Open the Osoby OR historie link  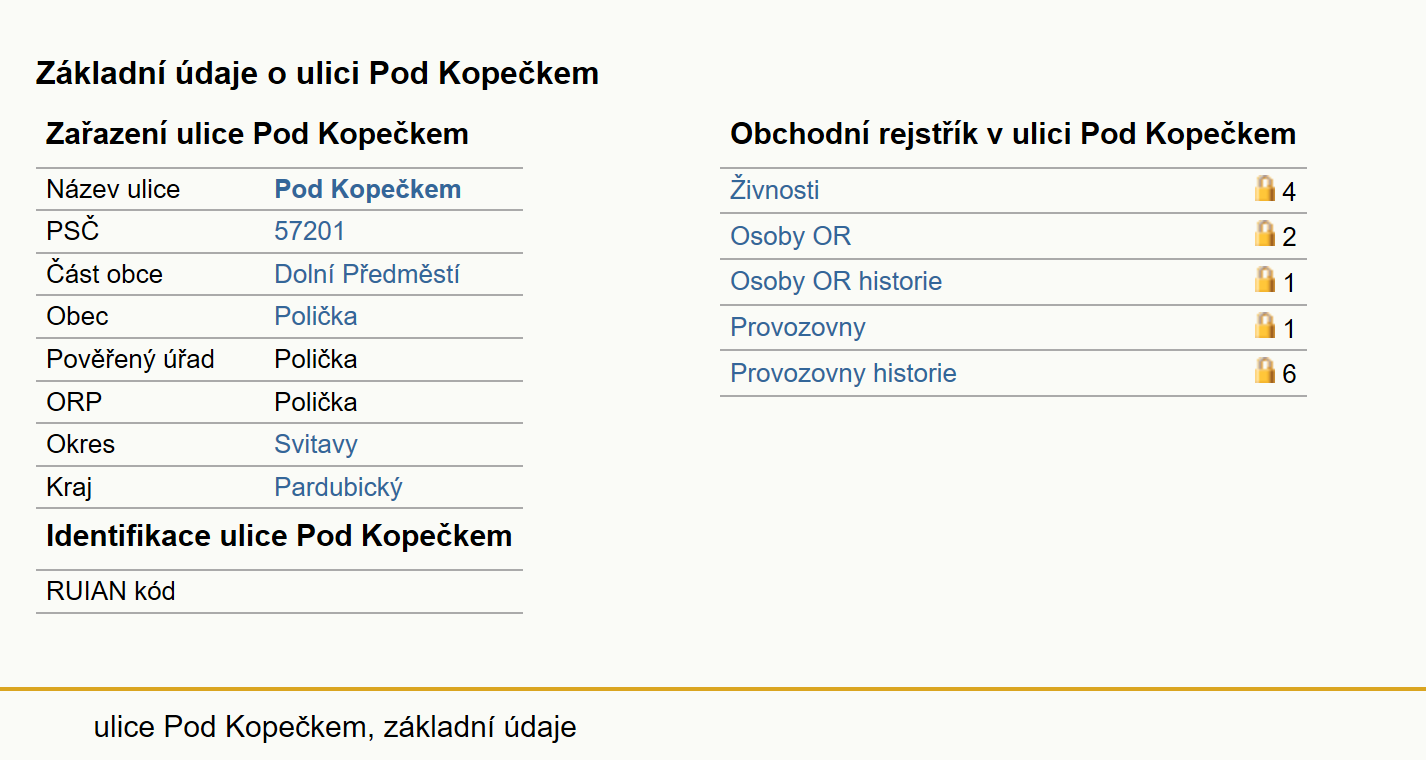click(836, 282)
